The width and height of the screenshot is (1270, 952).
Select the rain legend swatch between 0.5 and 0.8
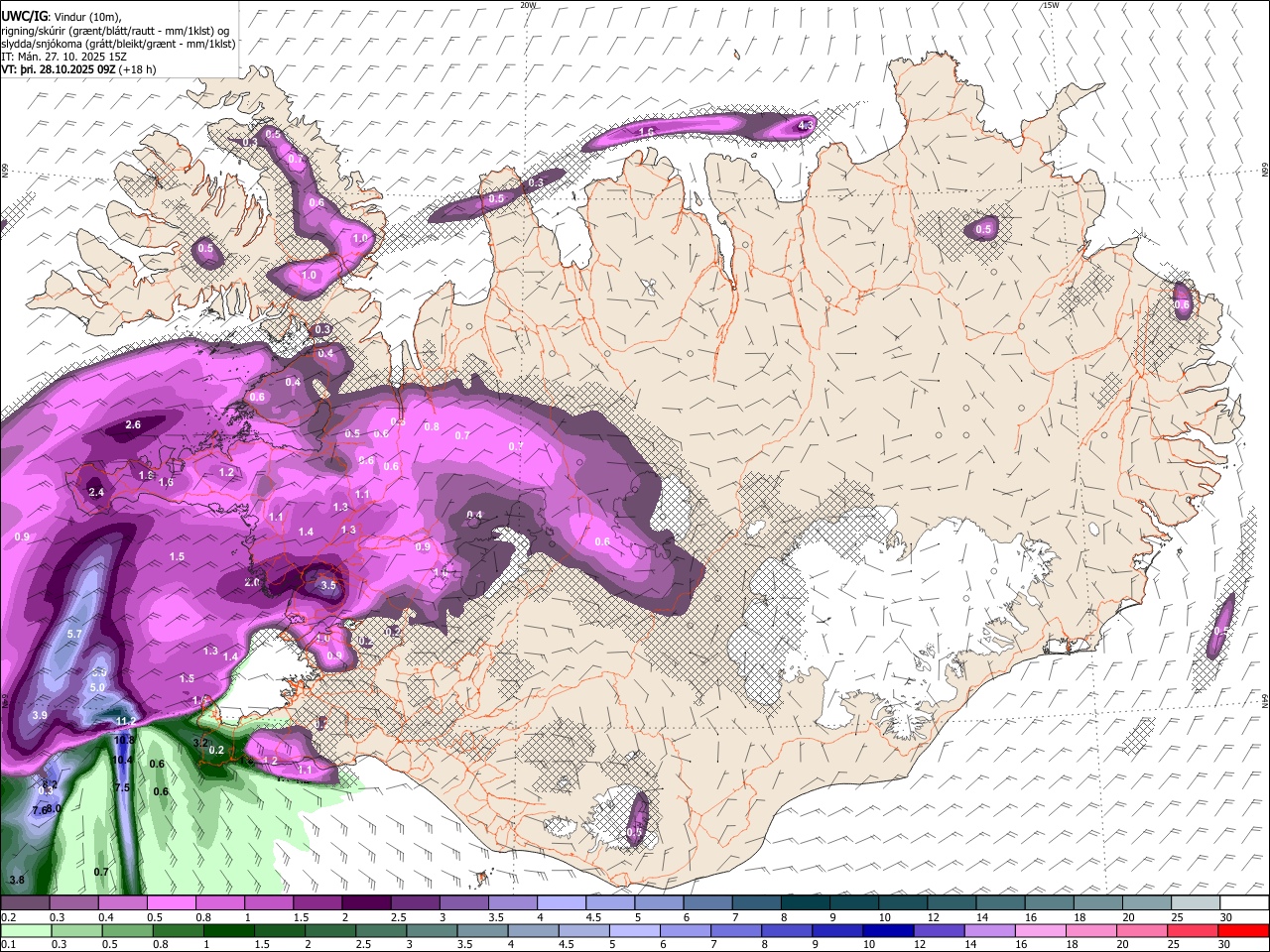coord(127,931)
